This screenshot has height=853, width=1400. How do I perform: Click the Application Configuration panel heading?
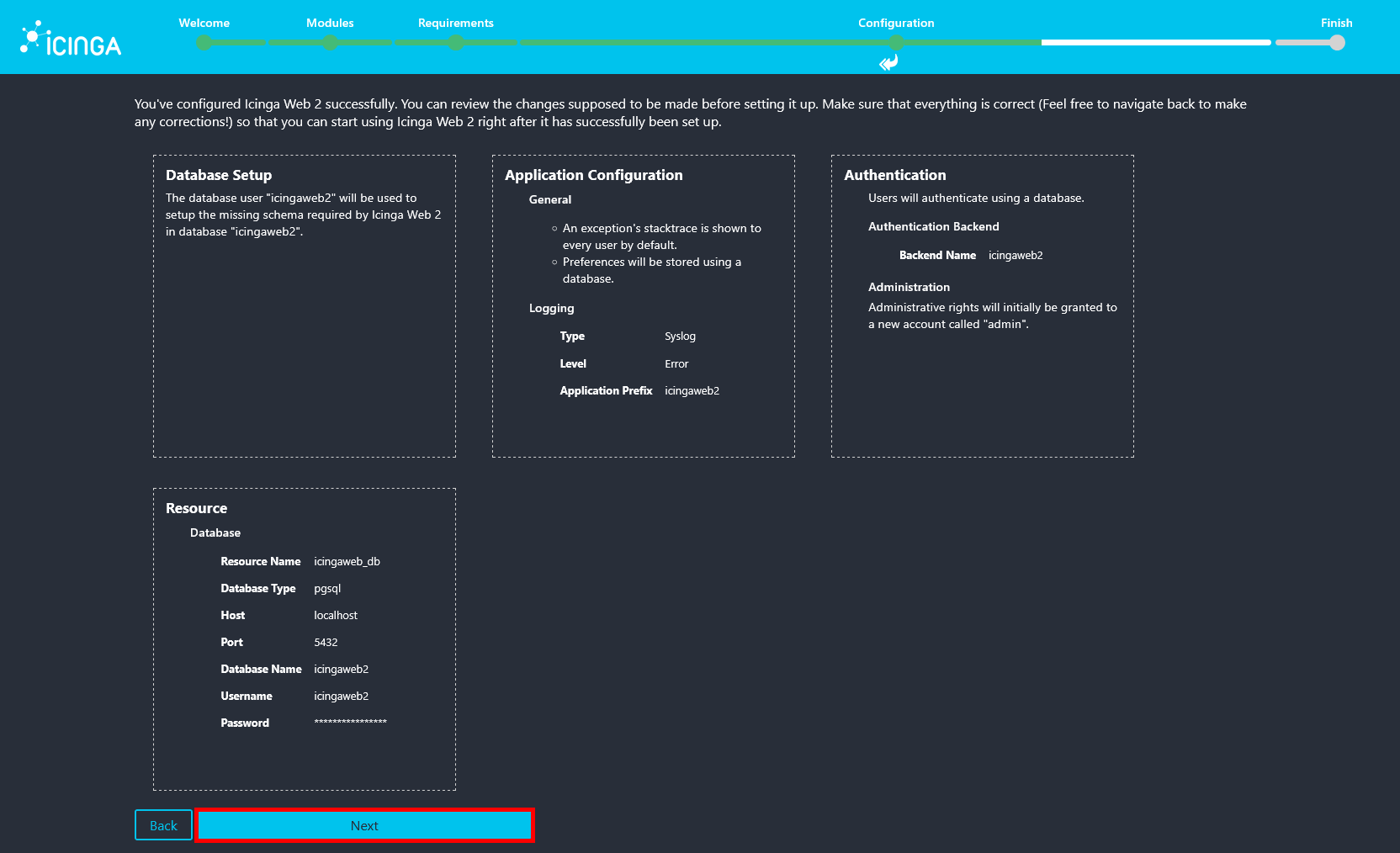tap(593, 175)
